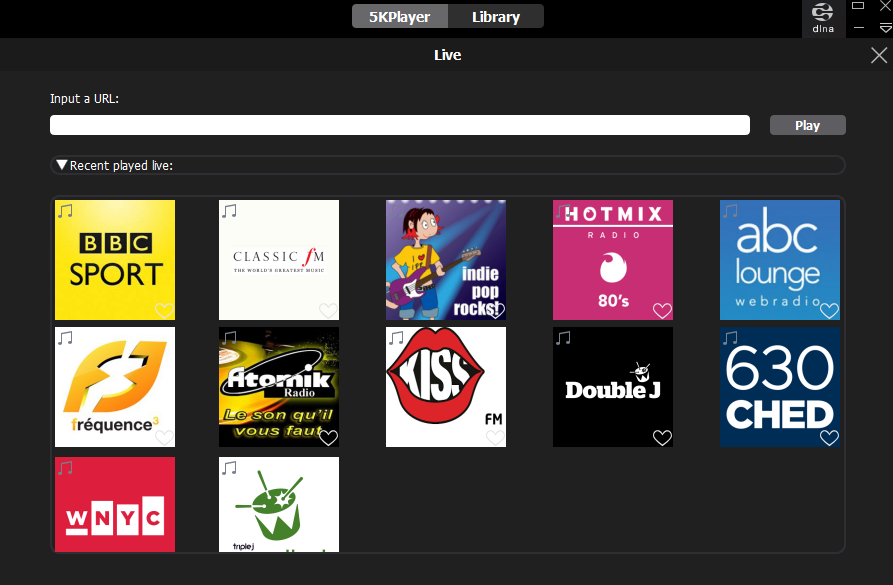Switch to the Library tab
893x585 pixels.
495,16
